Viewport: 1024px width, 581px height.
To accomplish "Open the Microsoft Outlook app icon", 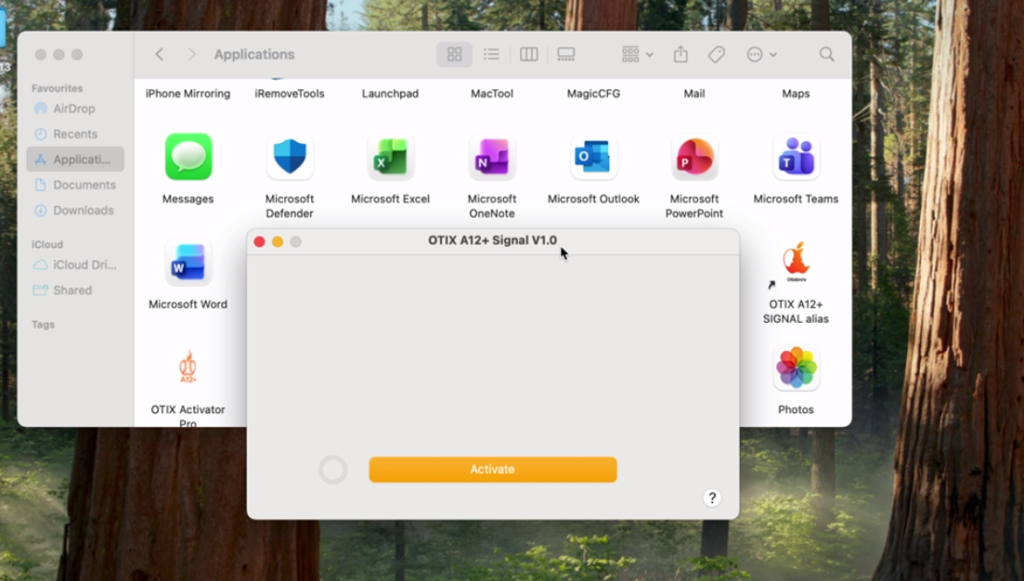I will click(x=593, y=158).
